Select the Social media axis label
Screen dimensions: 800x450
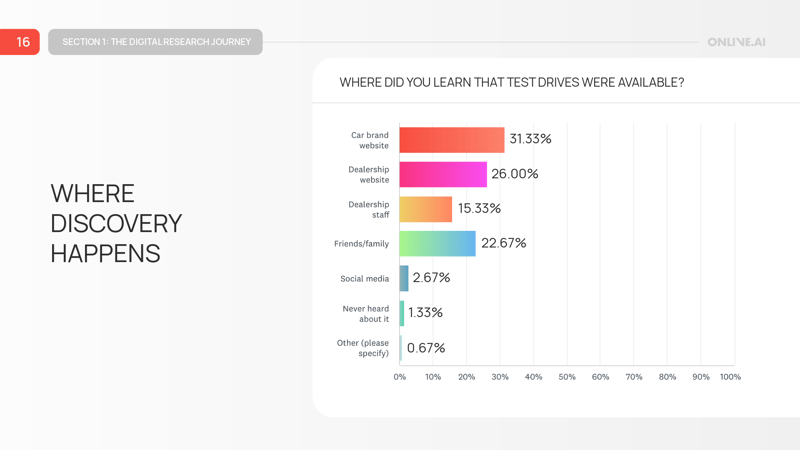point(364,279)
